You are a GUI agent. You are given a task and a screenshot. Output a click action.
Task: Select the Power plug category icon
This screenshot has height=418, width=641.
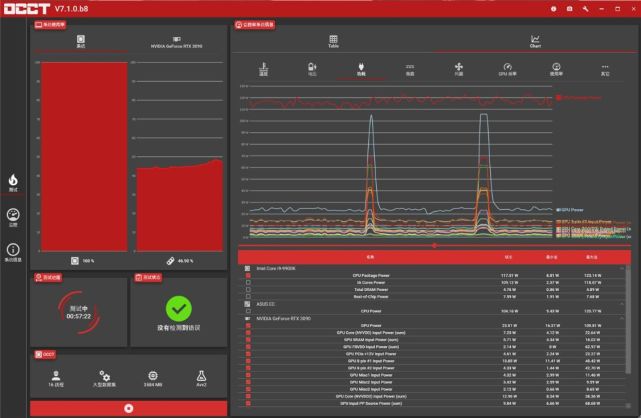361,67
